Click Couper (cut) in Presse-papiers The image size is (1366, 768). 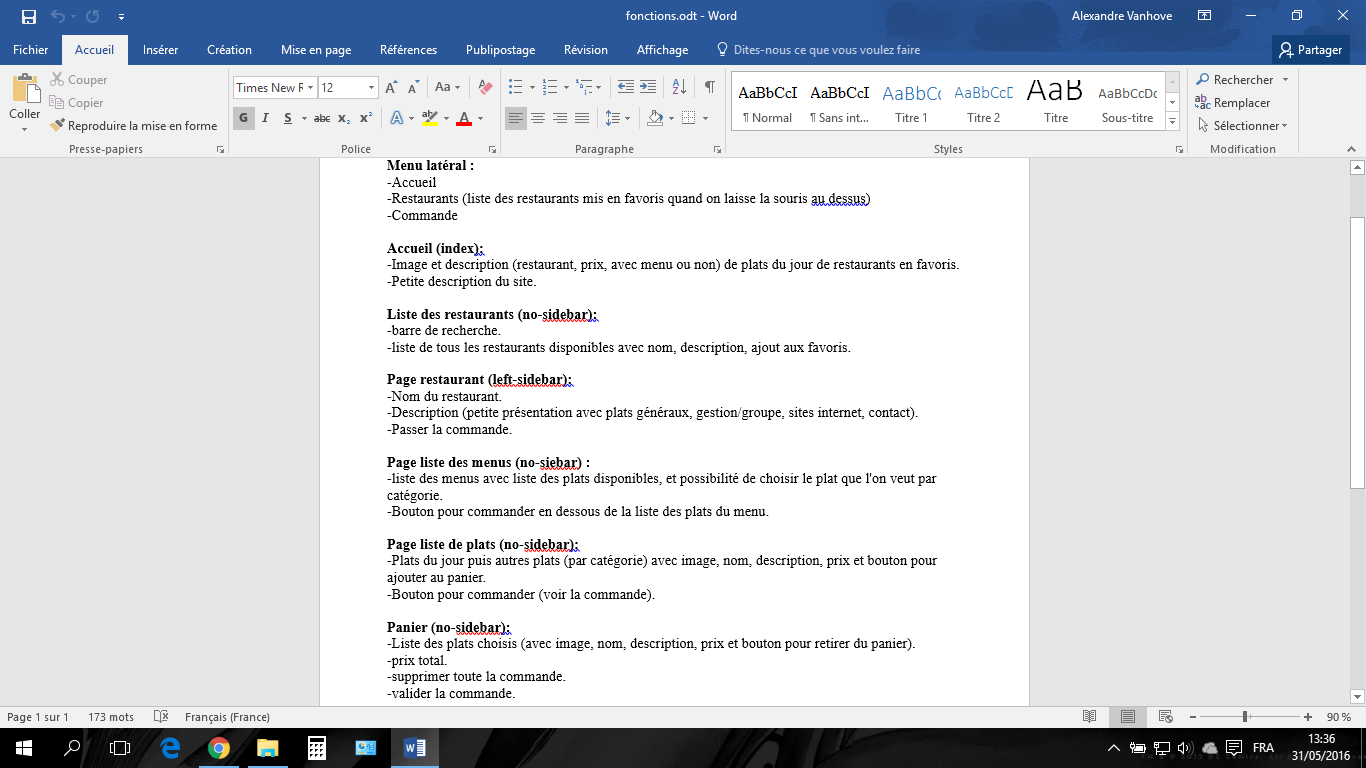[x=79, y=80]
